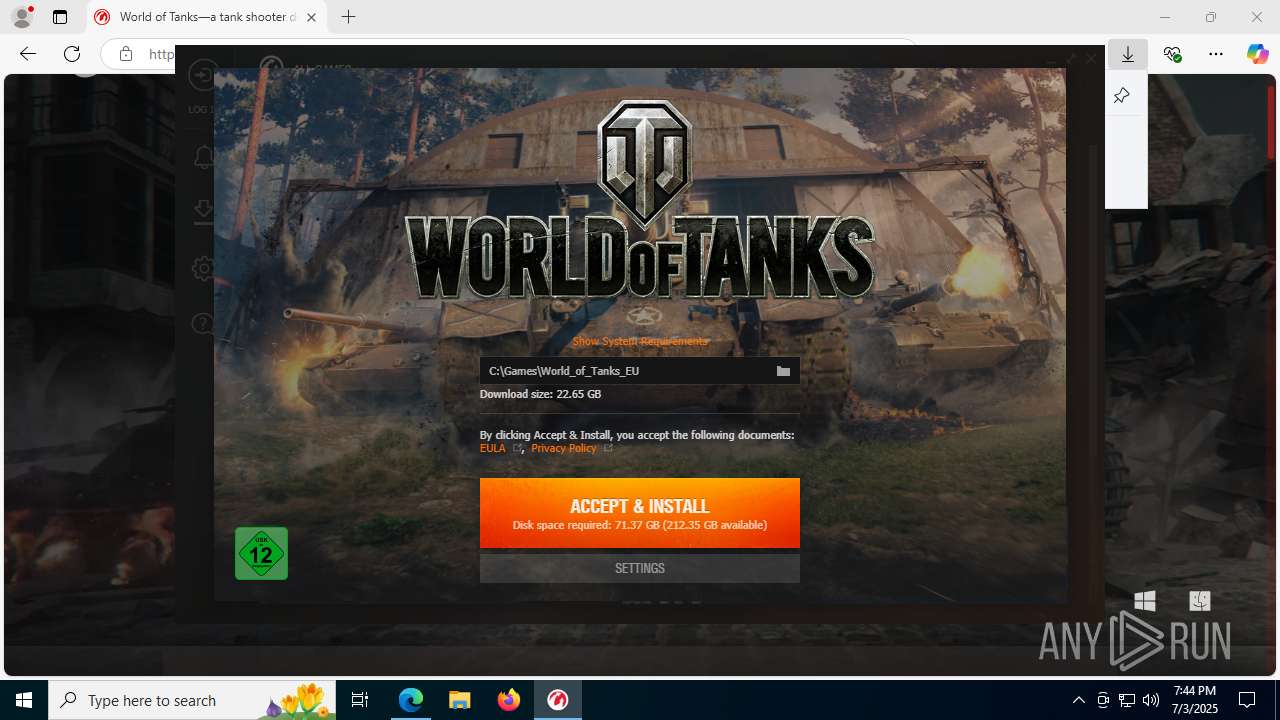
Task: Open volume control in system tray
Action: tap(1151, 700)
